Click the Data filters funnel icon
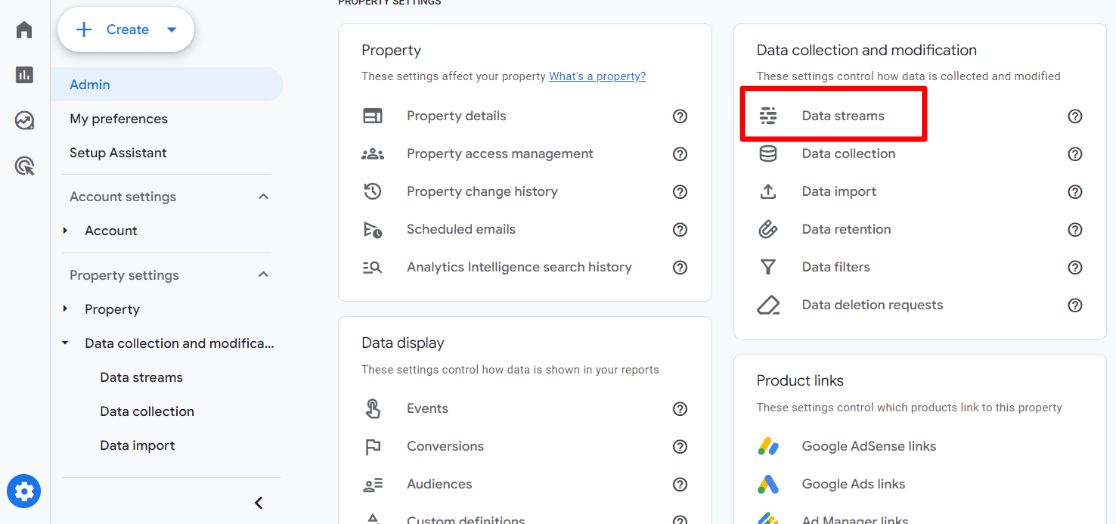This screenshot has height=524, width=1116. [768, 267]
